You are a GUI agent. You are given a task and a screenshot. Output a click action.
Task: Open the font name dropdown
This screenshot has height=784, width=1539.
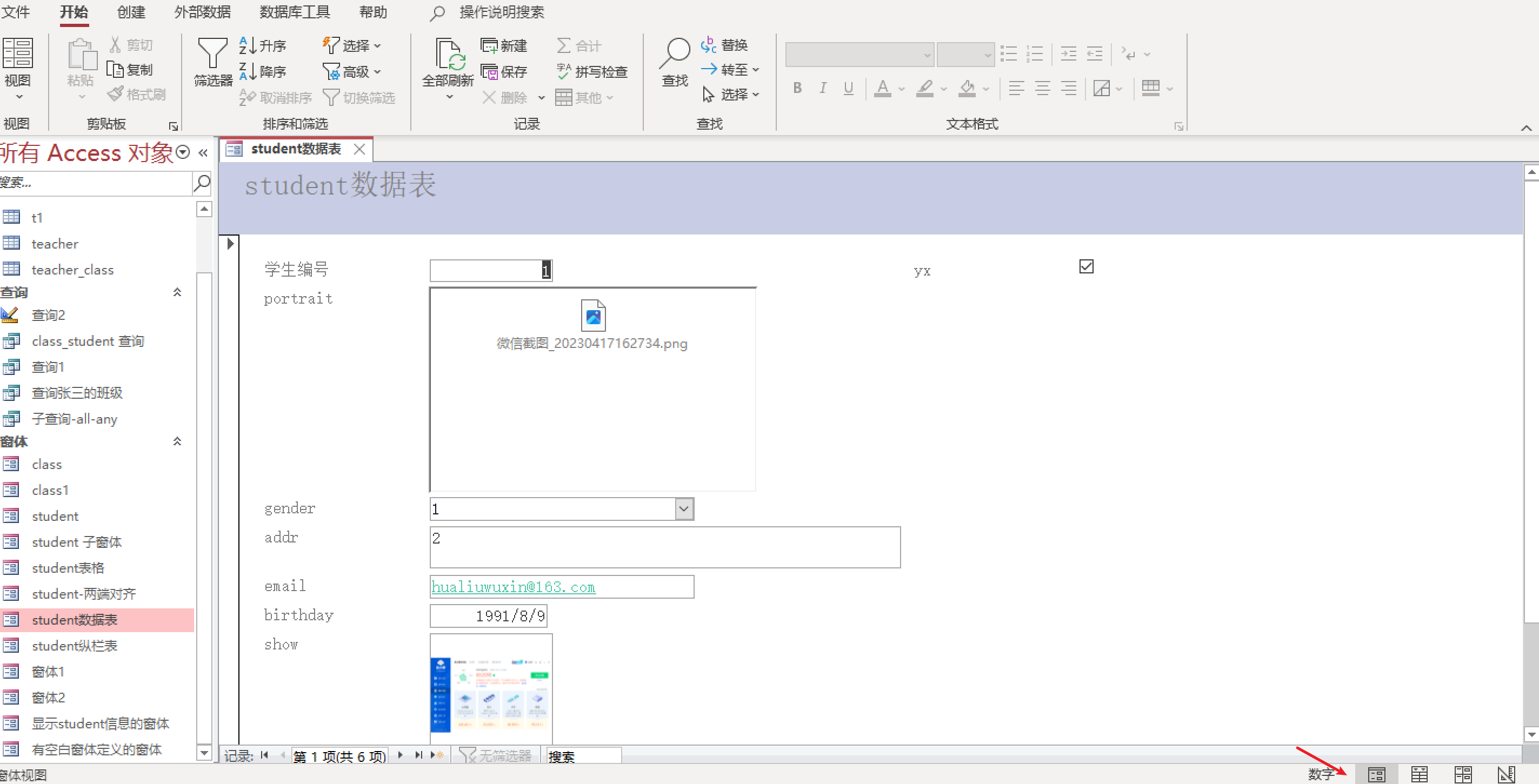coord(927,55)
